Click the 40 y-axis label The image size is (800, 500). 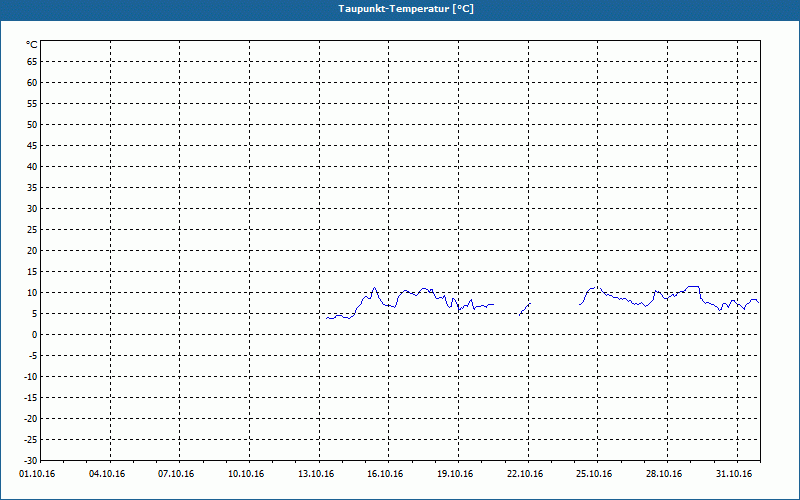tap(32, 167)
